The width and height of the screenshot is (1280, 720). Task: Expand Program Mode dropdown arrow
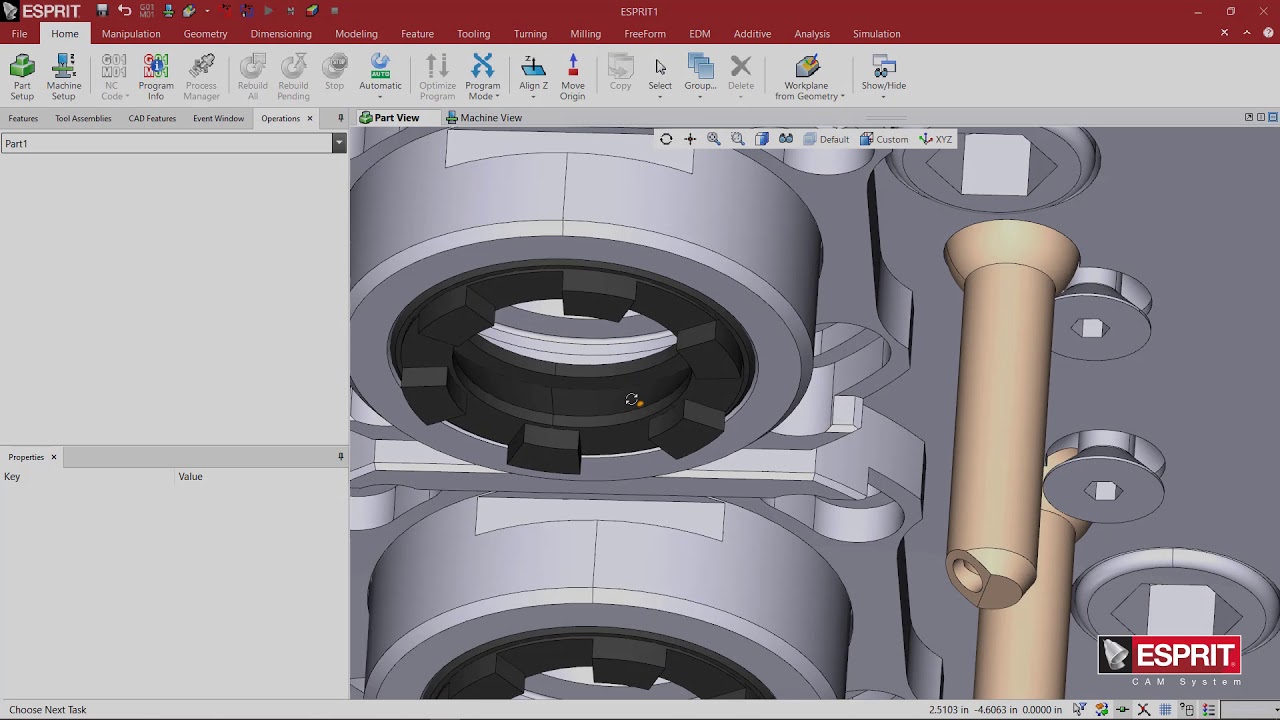click(497, 97)
